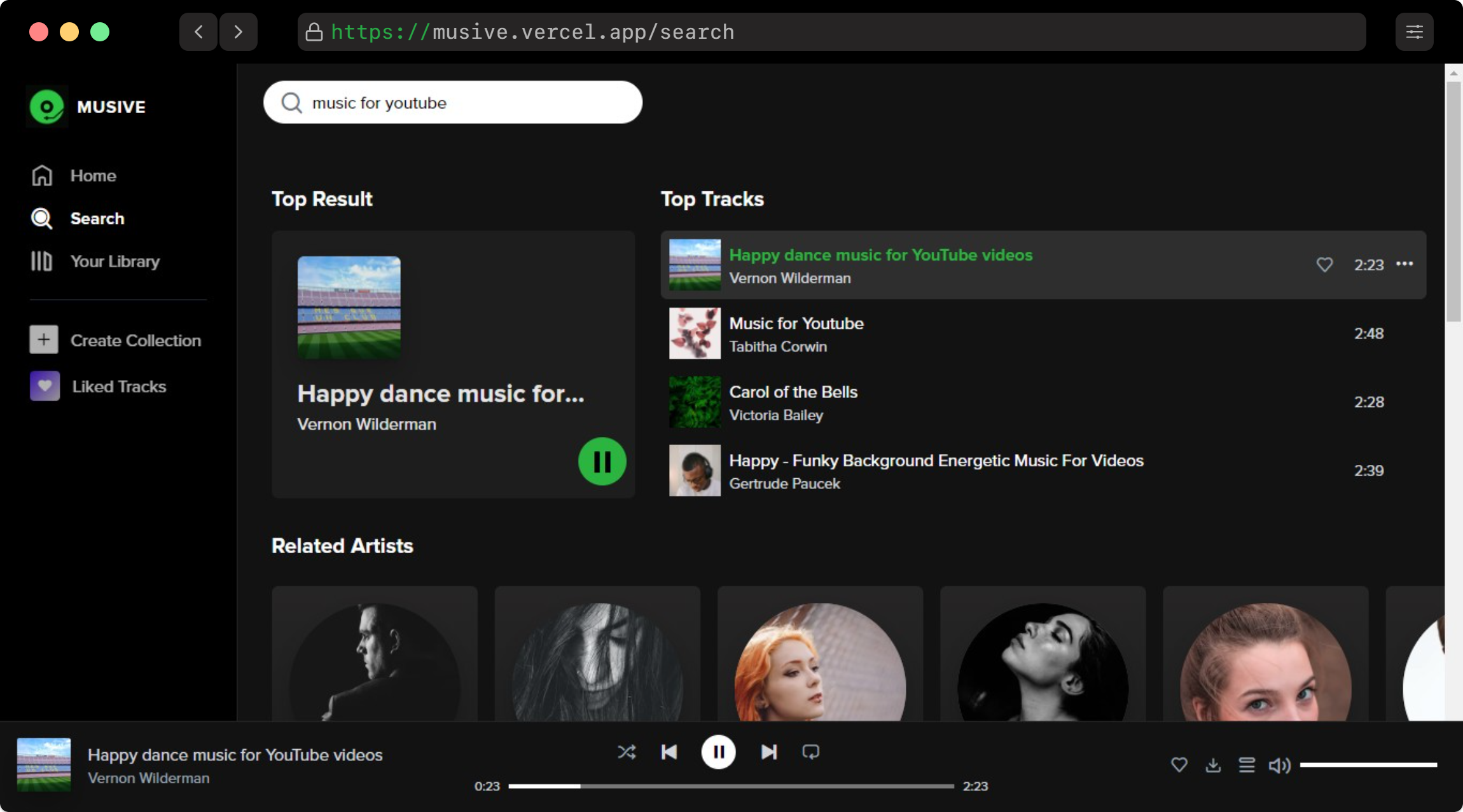The width and height of the screenshot is (1463, 812).
Task: Go to Home in the sidebar
Action: pos(93,175)
